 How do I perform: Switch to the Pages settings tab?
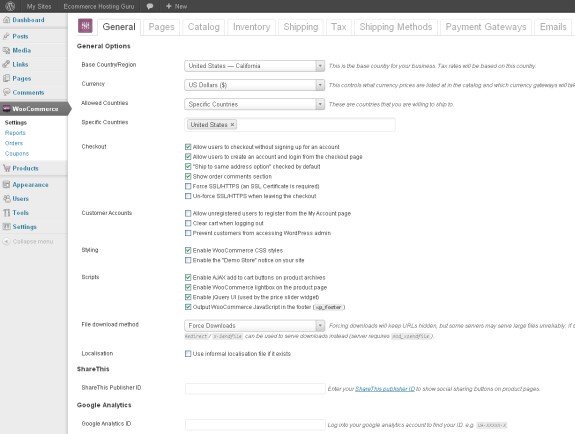tap(161, 27)
